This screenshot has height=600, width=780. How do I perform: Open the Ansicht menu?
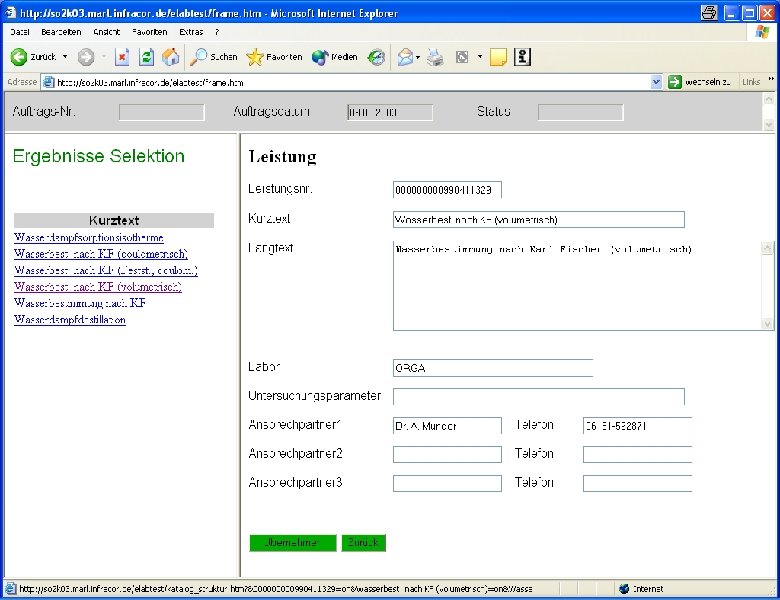106,32
